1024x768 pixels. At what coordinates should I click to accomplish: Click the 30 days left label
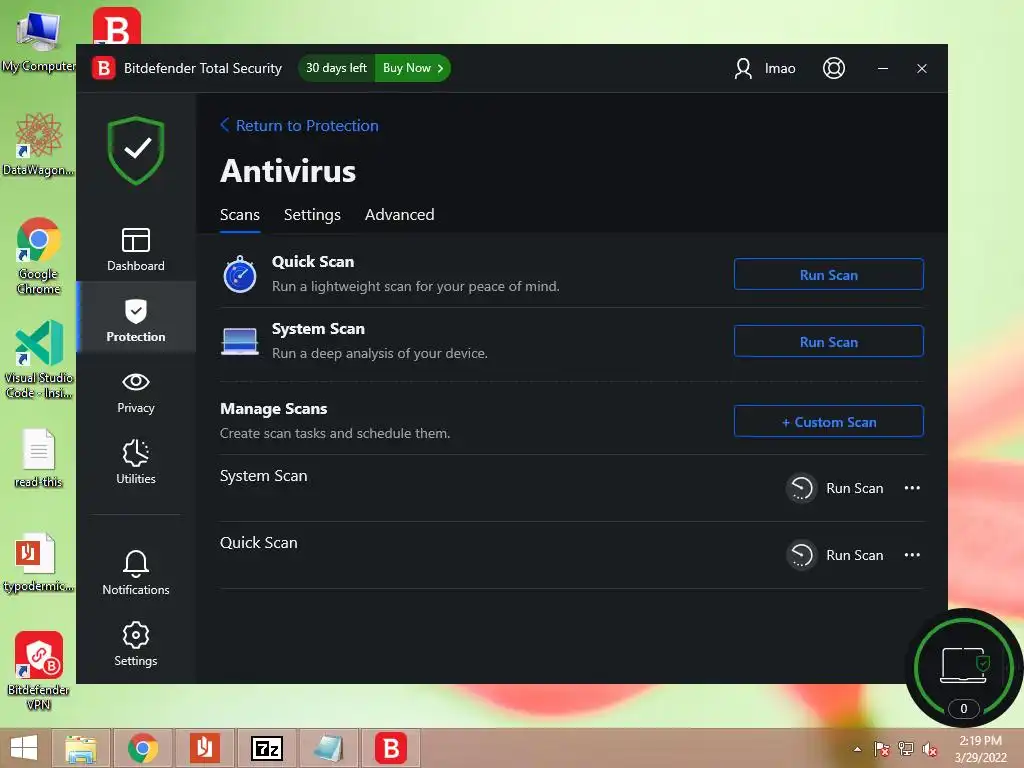coord(336,68)
